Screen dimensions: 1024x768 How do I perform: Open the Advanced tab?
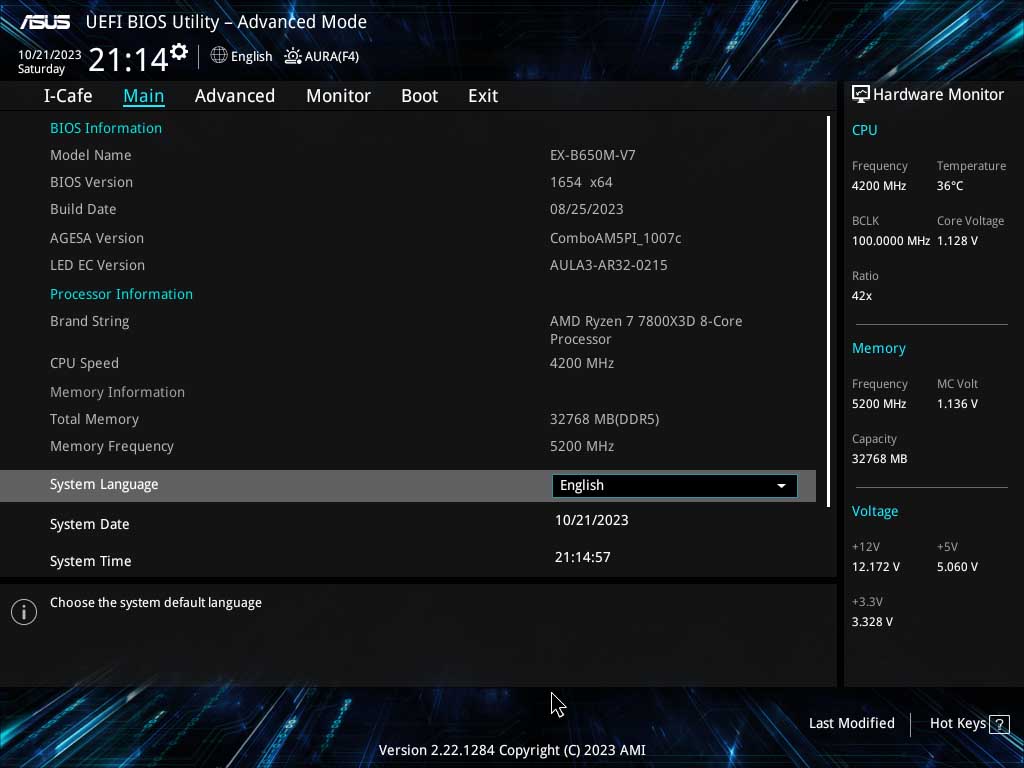(x=235, y=96)
